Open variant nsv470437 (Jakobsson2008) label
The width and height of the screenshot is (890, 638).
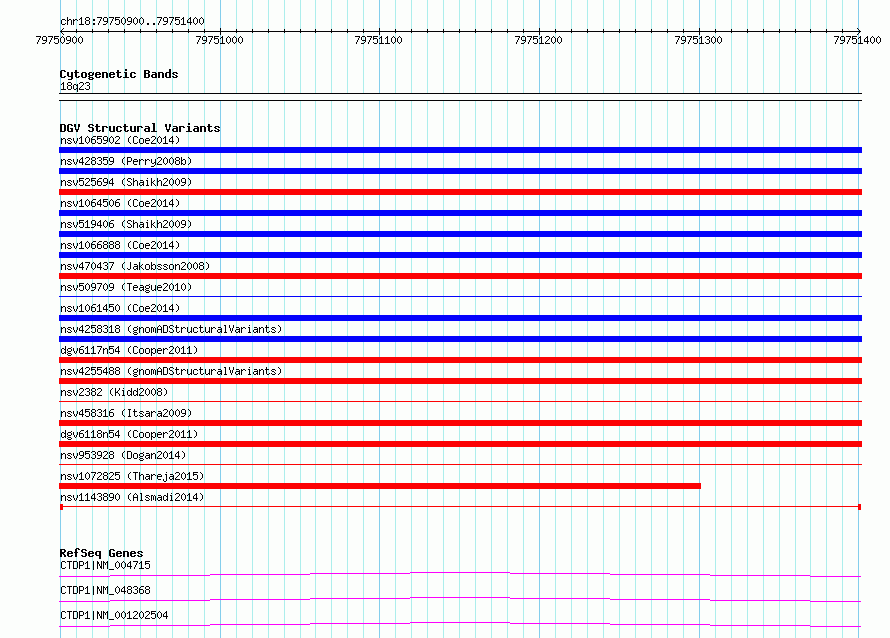pyautogui.click(x=135, y=266)
